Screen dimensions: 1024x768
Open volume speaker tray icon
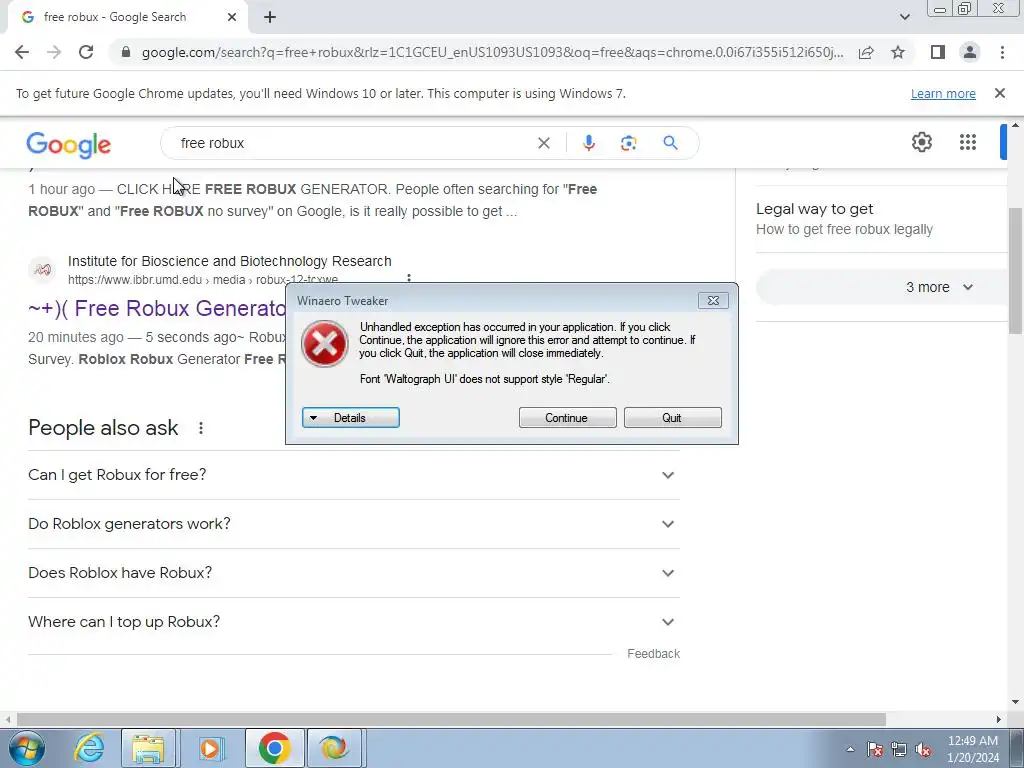pyautogui.click(x=923, y=749)
